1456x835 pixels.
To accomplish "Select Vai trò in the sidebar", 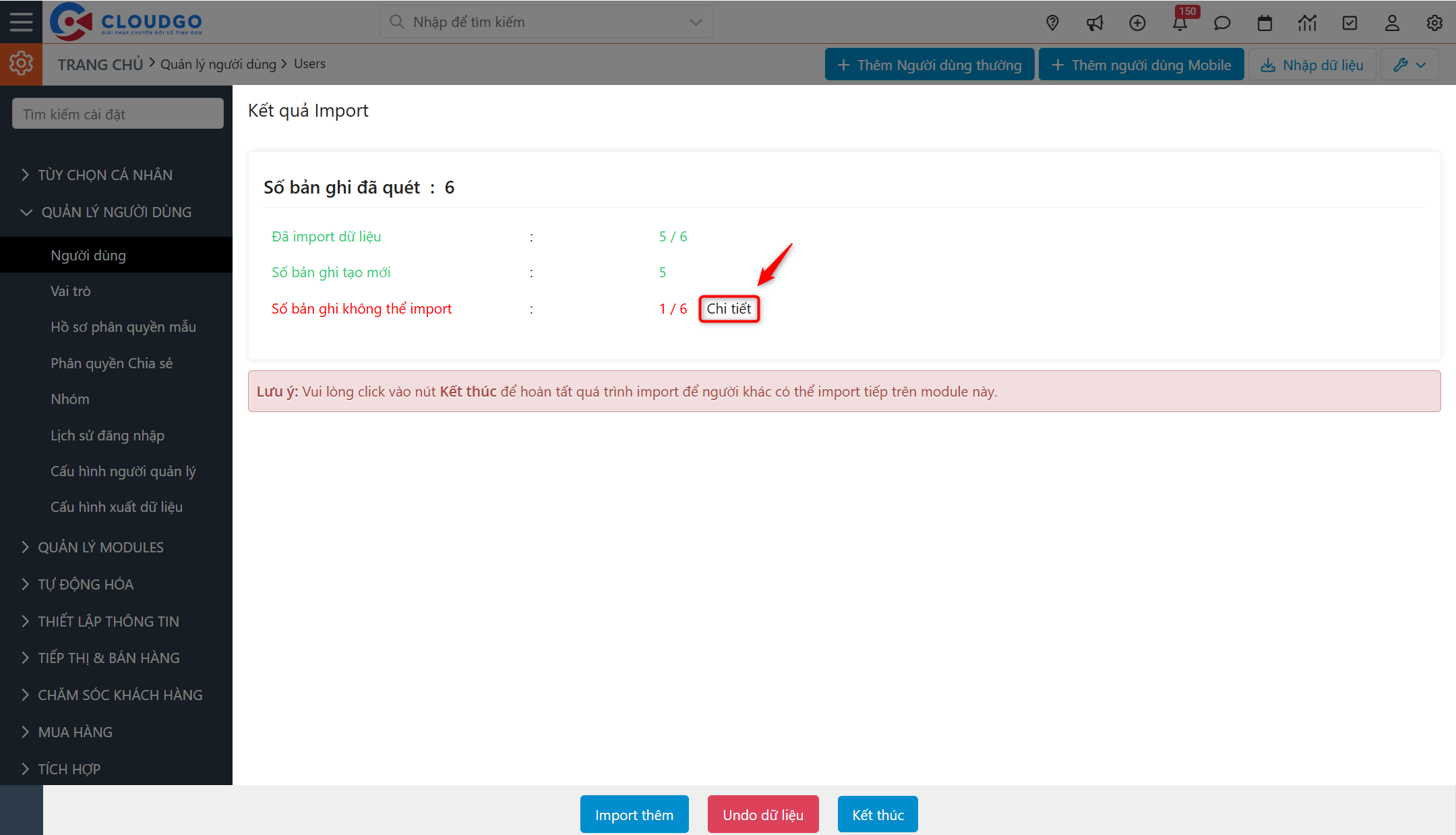I will pyautogui.click(x=71, y=291).
